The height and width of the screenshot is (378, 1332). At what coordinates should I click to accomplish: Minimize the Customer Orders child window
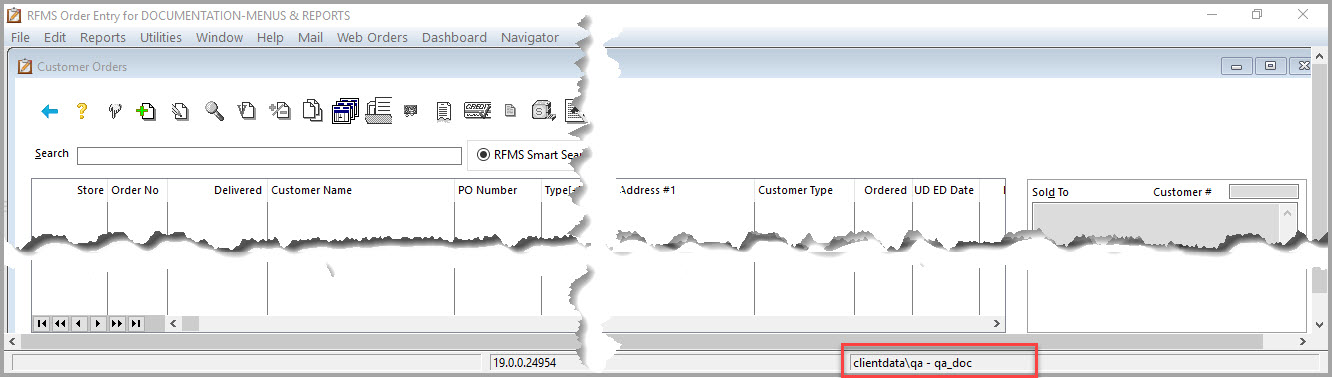1236,66
